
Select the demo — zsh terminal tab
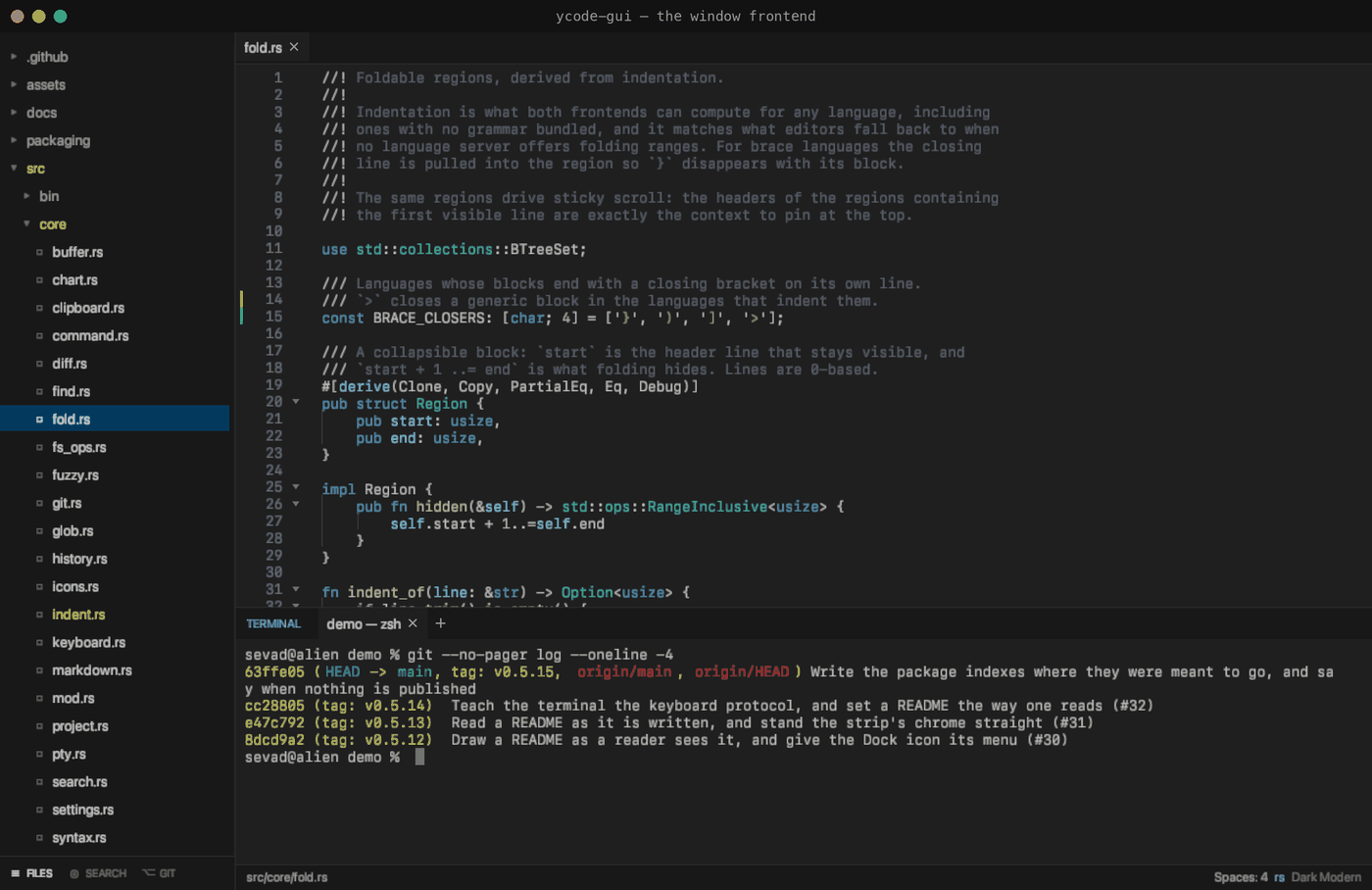coord(364,623)
